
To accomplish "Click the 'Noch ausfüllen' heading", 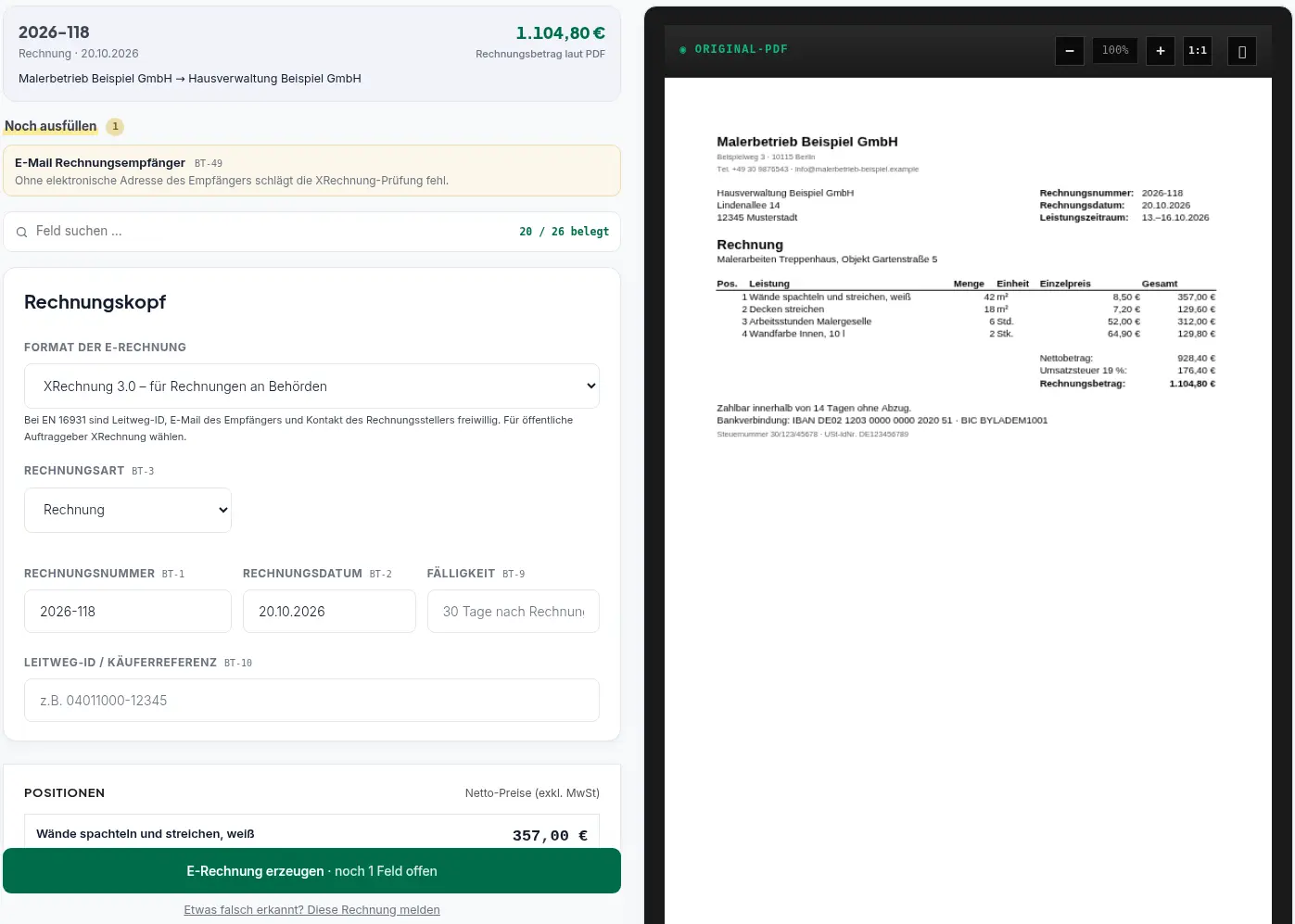I will click(x=51, y=126).
